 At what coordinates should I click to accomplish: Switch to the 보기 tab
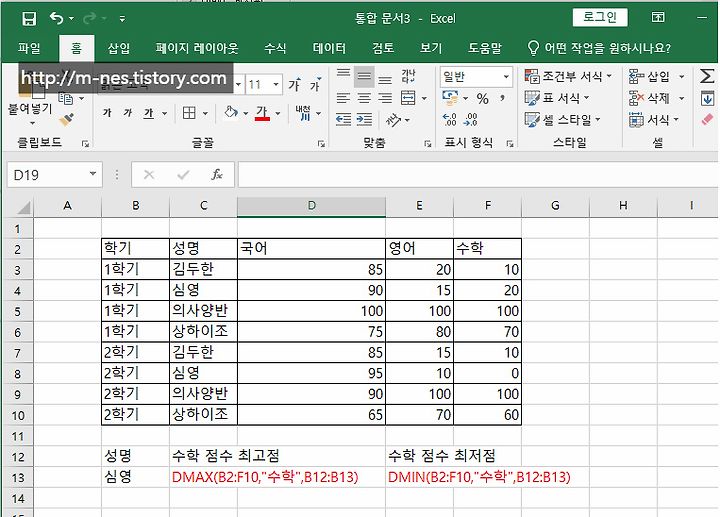coord(431,48)
